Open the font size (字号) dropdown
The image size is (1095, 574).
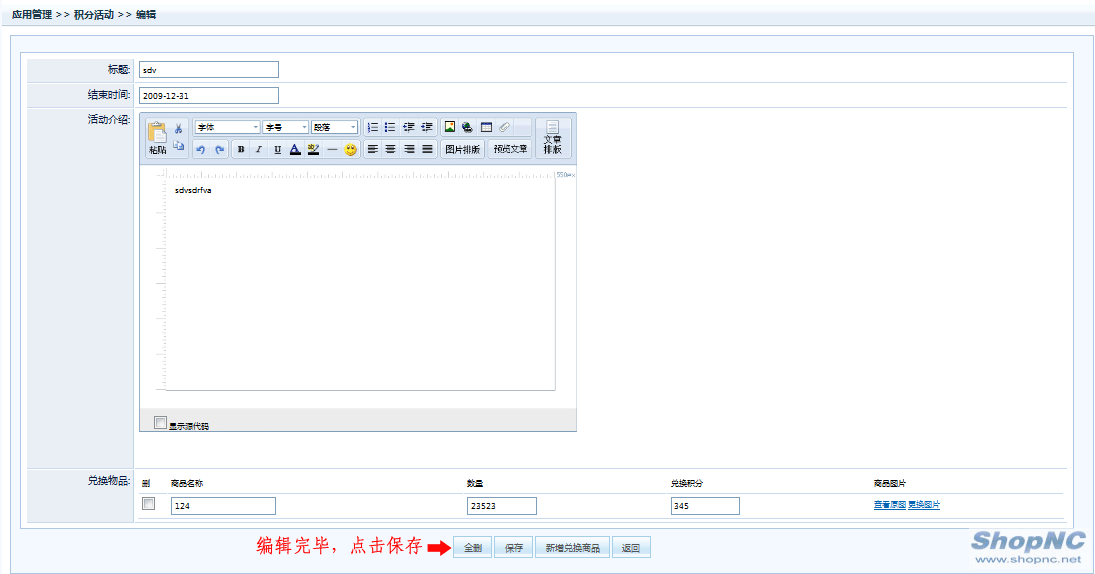point(286,127)
